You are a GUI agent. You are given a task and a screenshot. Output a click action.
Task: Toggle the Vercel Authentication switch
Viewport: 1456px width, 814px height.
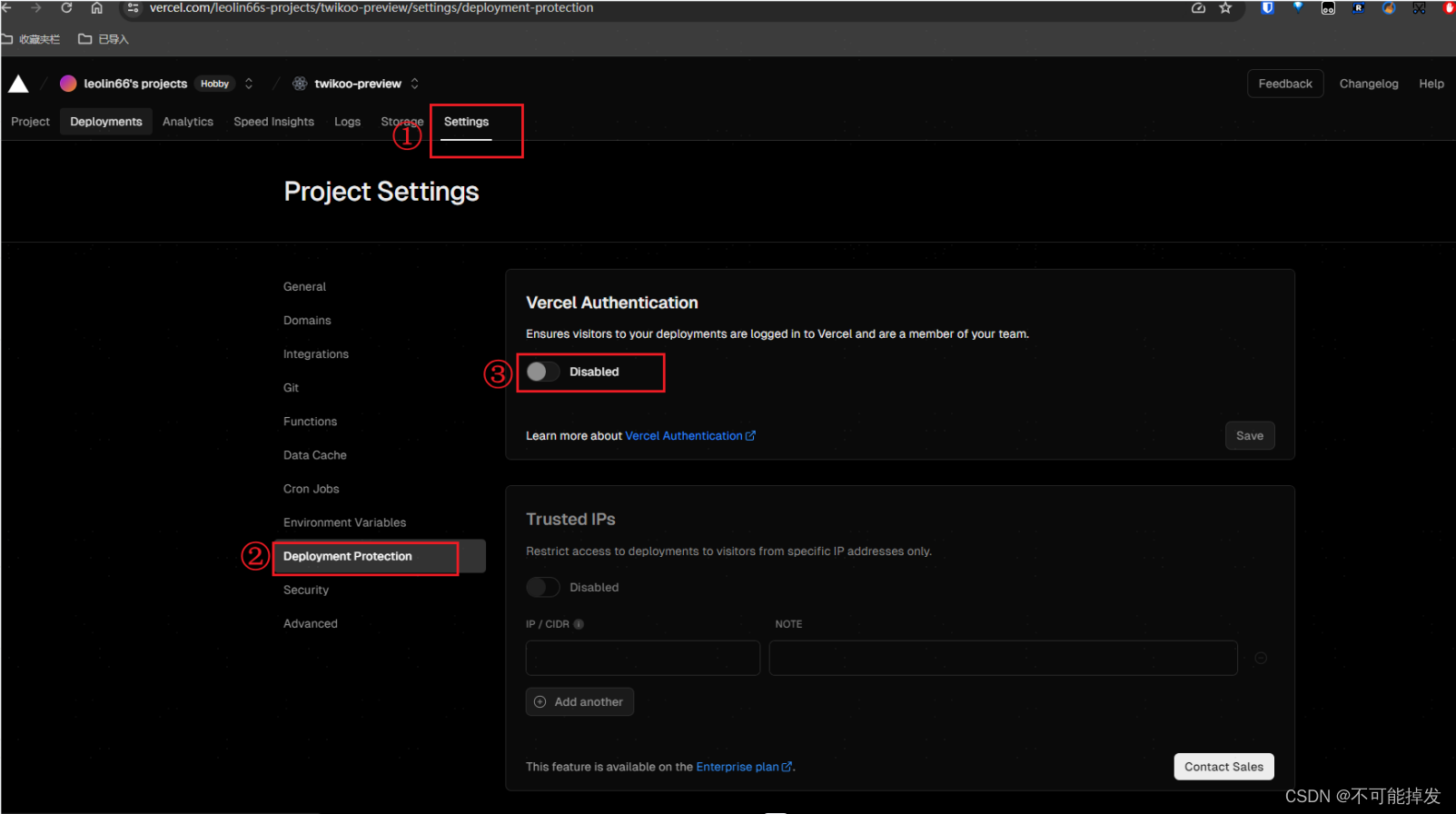(x=543, y=372)
